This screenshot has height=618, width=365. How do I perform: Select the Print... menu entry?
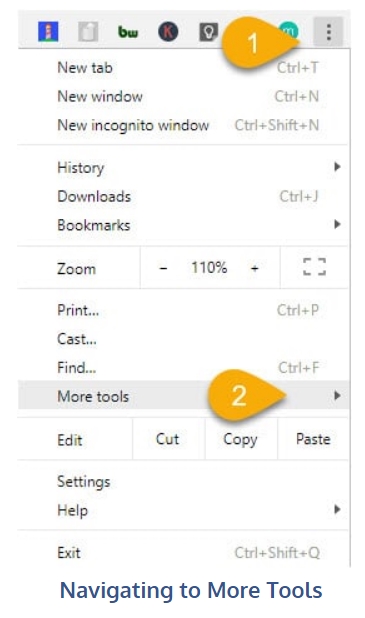(x=183, y=310)
